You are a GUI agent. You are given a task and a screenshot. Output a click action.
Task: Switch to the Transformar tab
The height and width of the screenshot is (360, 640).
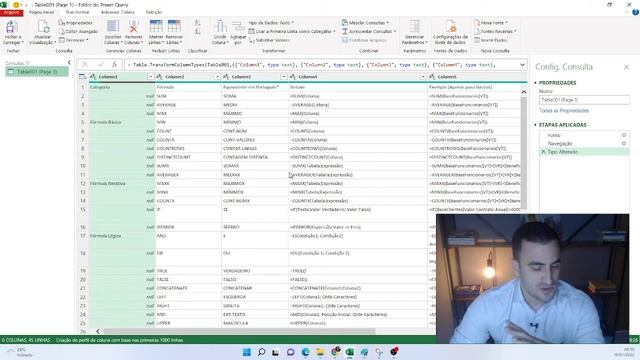pyautogui.click(x=77, y=13)
